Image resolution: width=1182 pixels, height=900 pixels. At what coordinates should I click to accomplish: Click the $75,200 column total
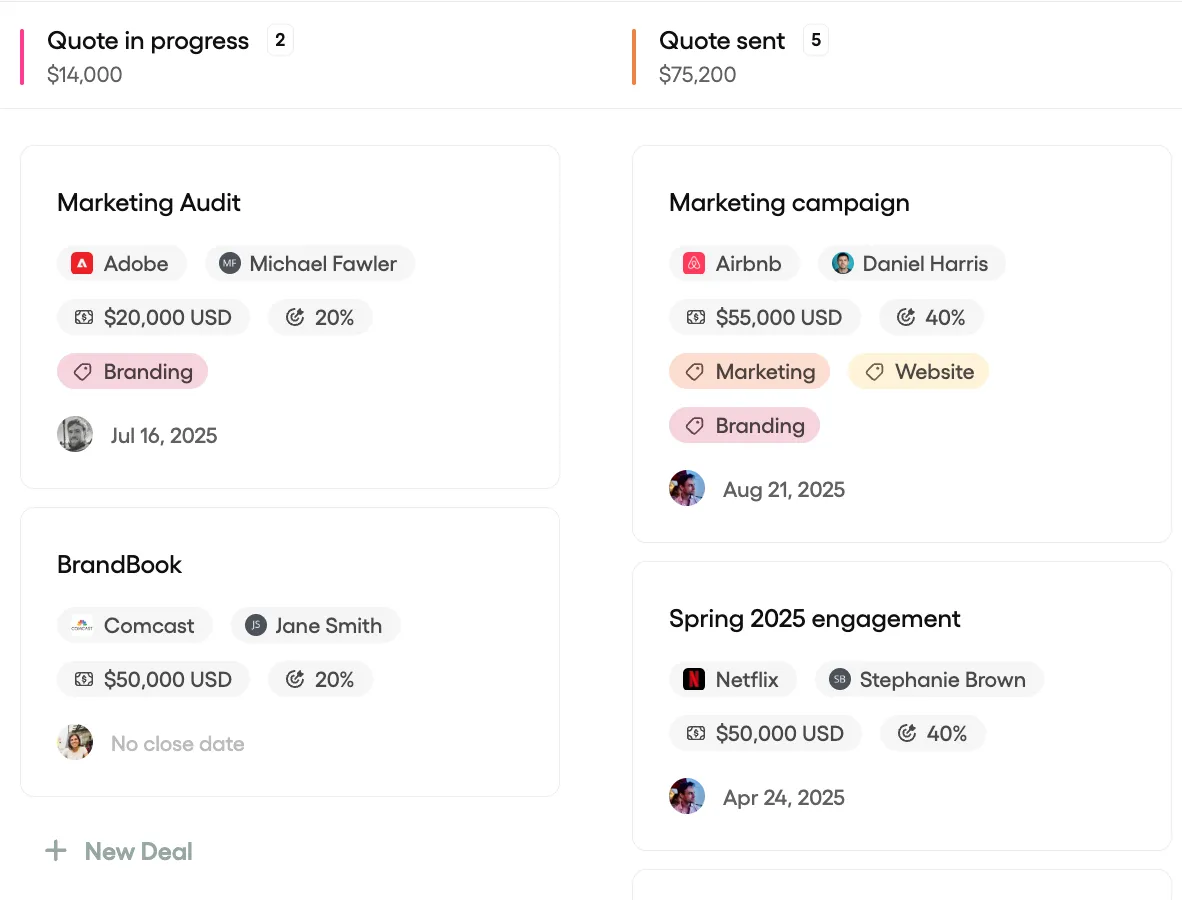click(x=697, y=75)
